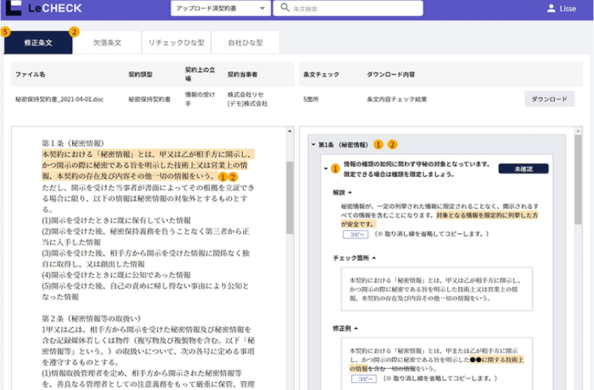
Task: Click badge 2 beside 第1条 header
Action: click(x=392, y=144)
